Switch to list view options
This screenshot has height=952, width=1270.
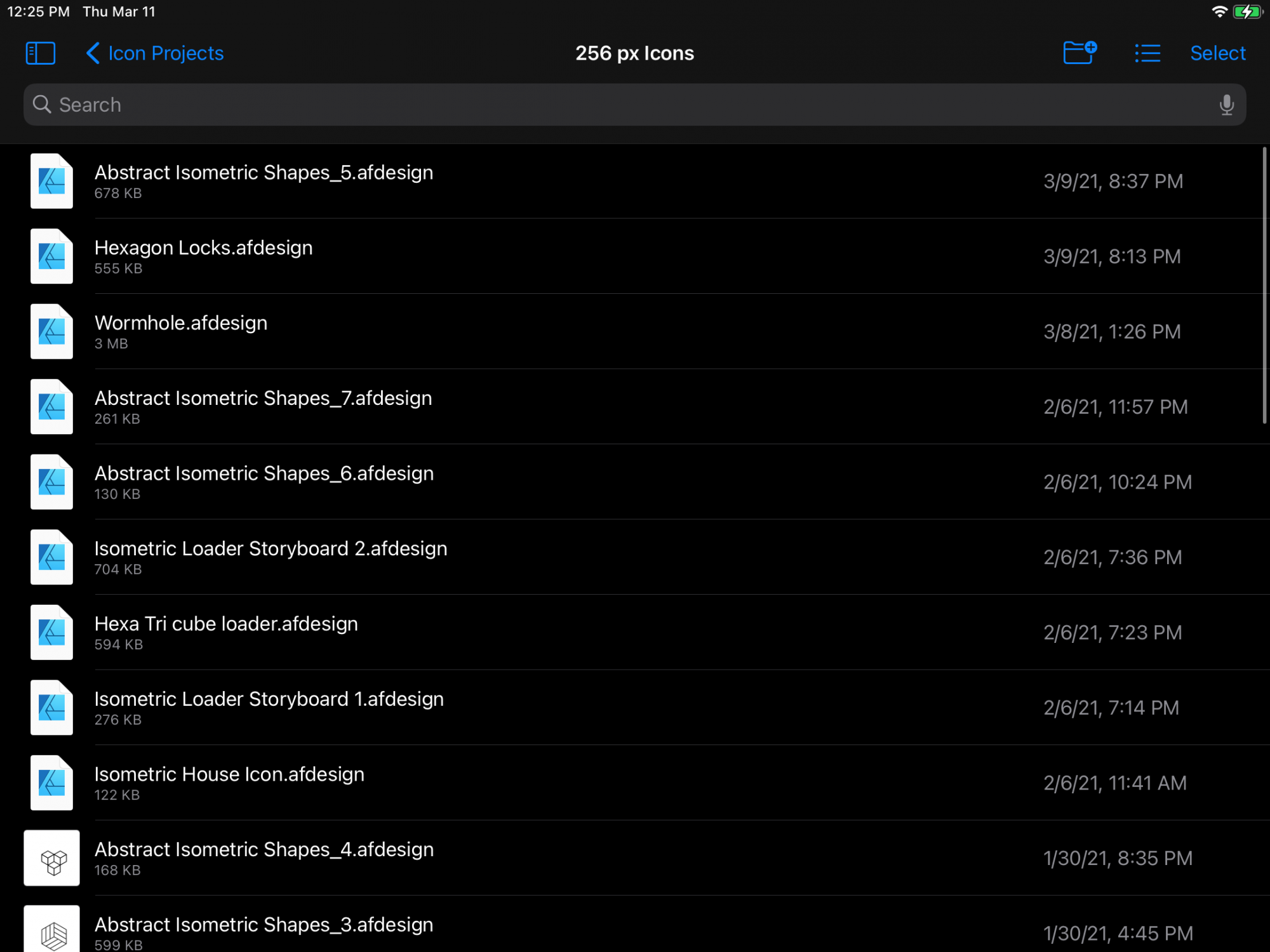click(x=1147, y=53)
